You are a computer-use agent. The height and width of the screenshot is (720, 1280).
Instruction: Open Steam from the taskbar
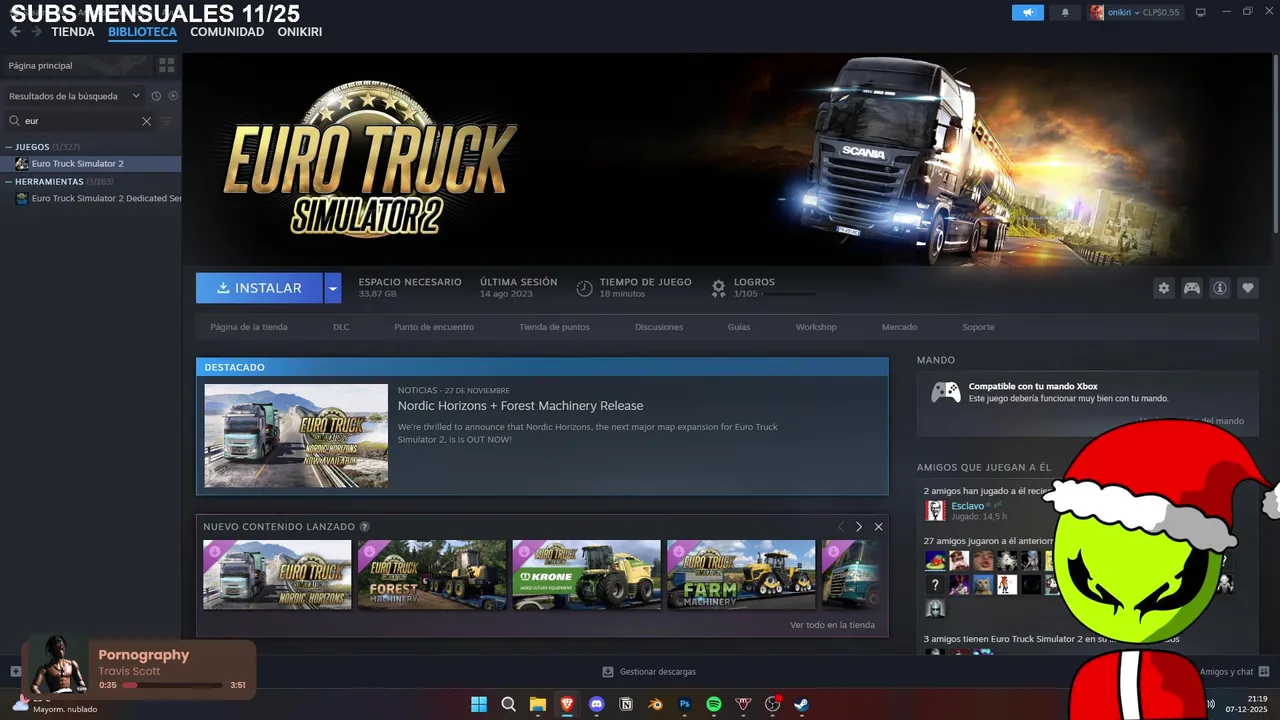coord(801,704)
